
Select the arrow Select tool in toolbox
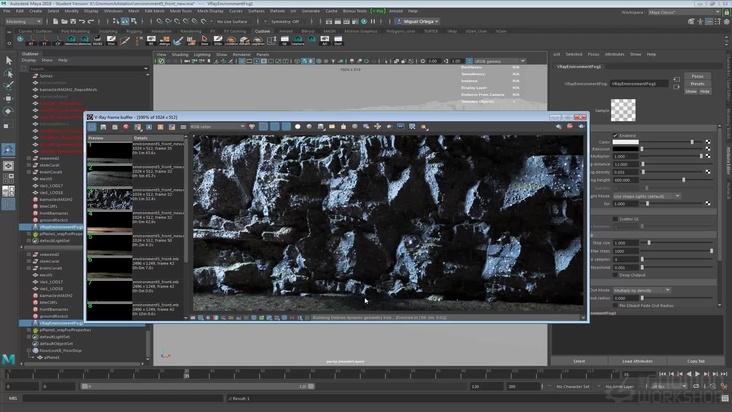point(8,60)
